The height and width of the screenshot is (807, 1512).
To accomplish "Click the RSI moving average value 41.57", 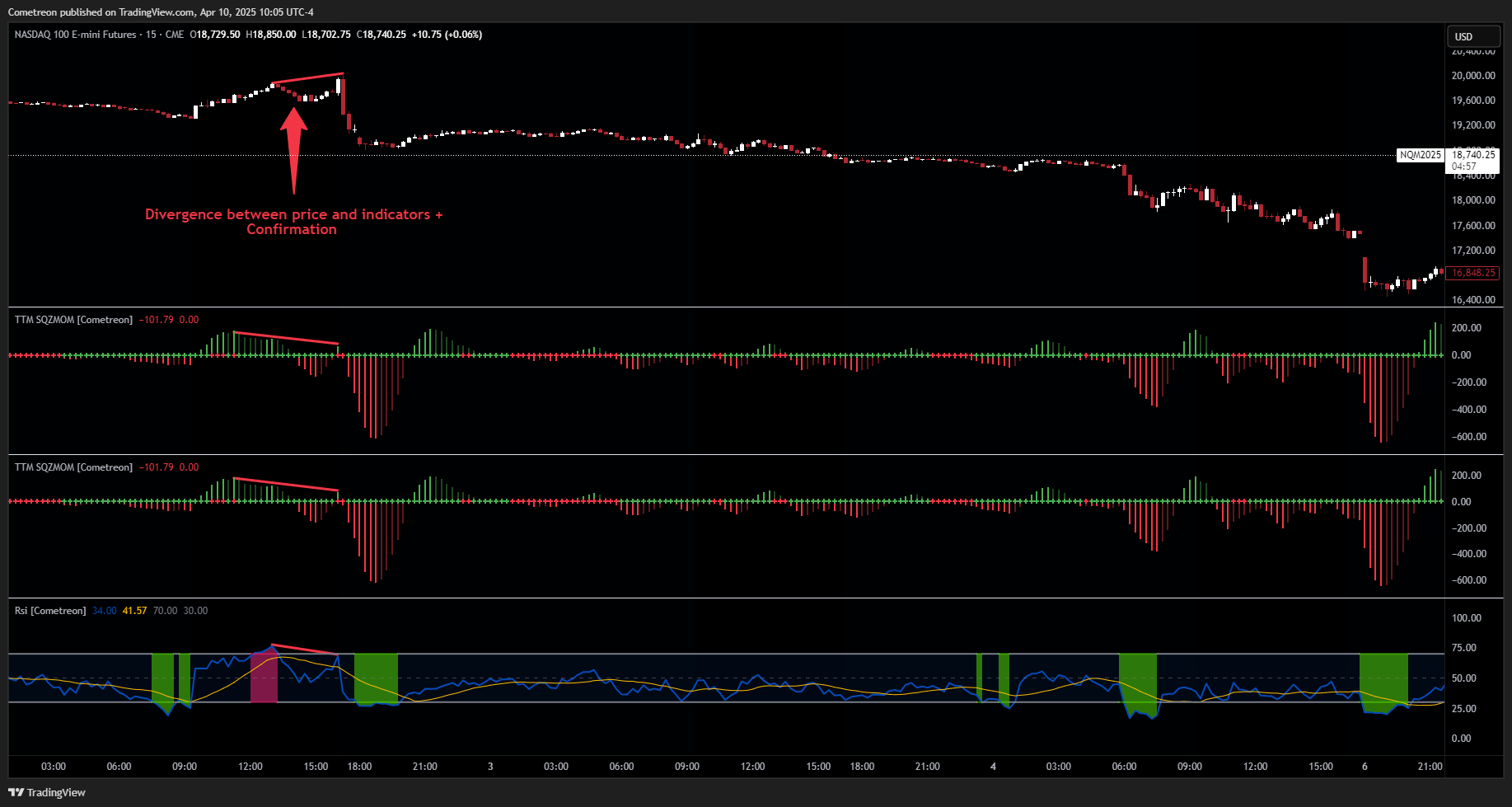I will coord(134,611).
